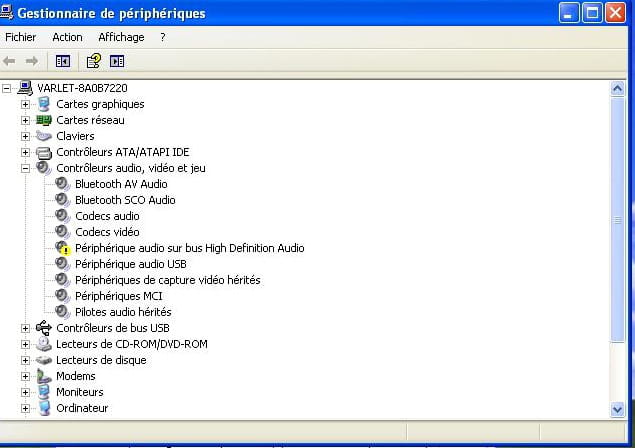Click the Codecs vidéo speaker icon
The height and width of the screenshot is (448, 635).
point(62,232)
